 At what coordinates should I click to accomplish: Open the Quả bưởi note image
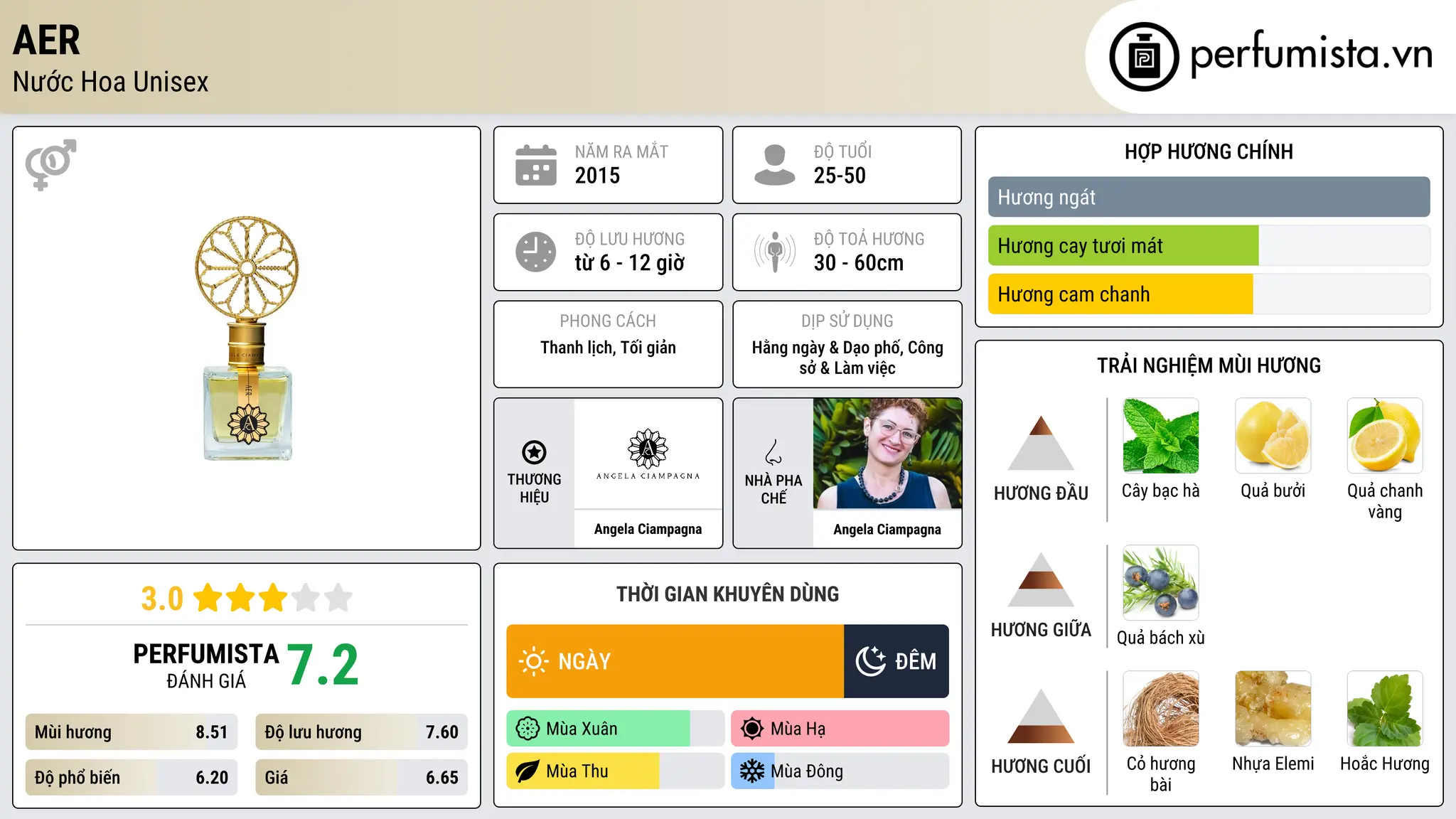click(x=1273, y=436)
